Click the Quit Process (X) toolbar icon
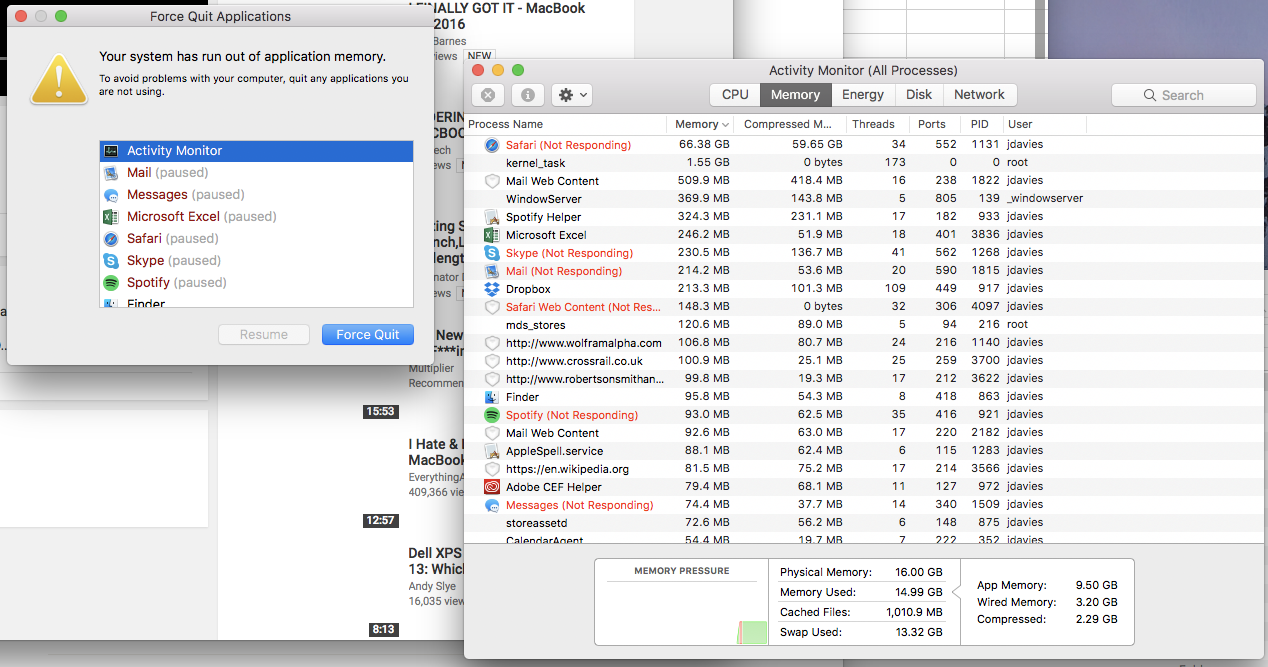Image resolution: width=1268 pixels, height=667 pixels. [x=487, y=95]
